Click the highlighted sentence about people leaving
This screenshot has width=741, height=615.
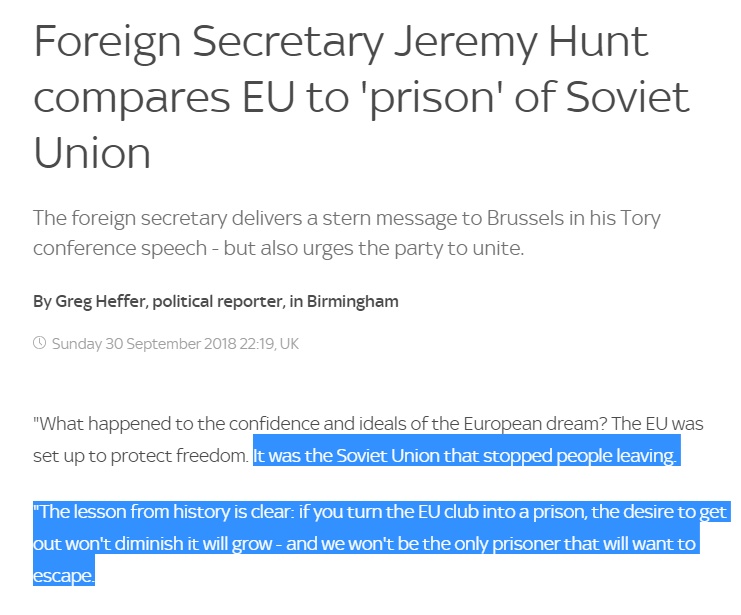tap(466, 456)
